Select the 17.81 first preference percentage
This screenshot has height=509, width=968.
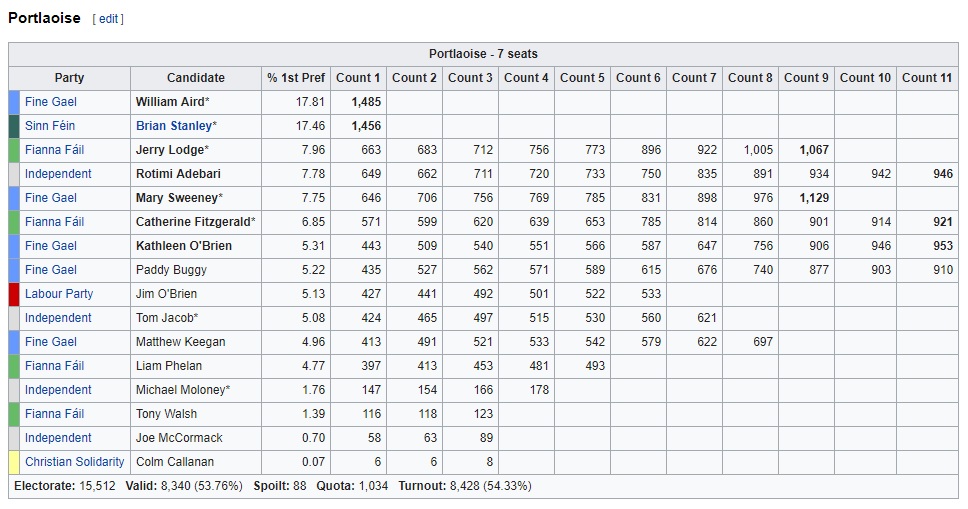coord(311,102)
